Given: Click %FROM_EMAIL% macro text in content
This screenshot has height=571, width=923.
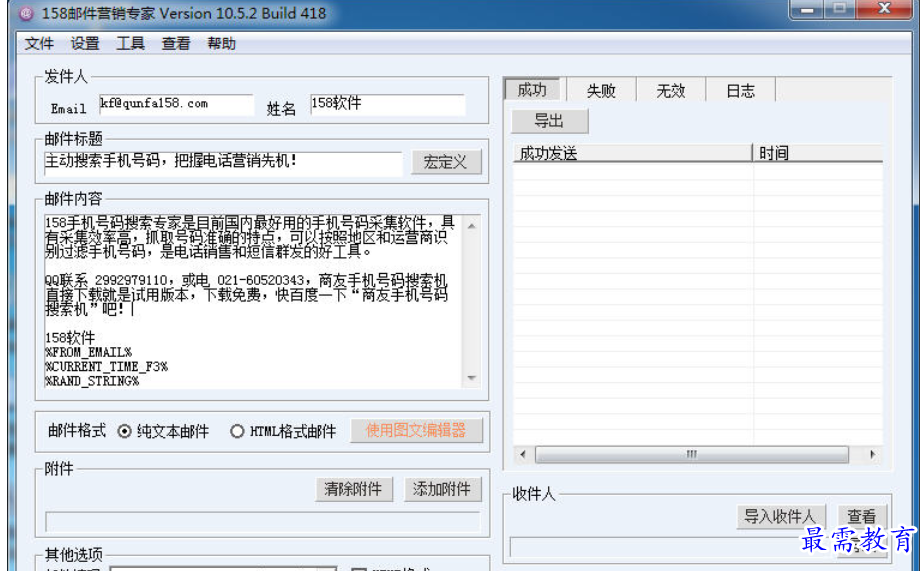Looking at the screenshot, I should [88, 353].
